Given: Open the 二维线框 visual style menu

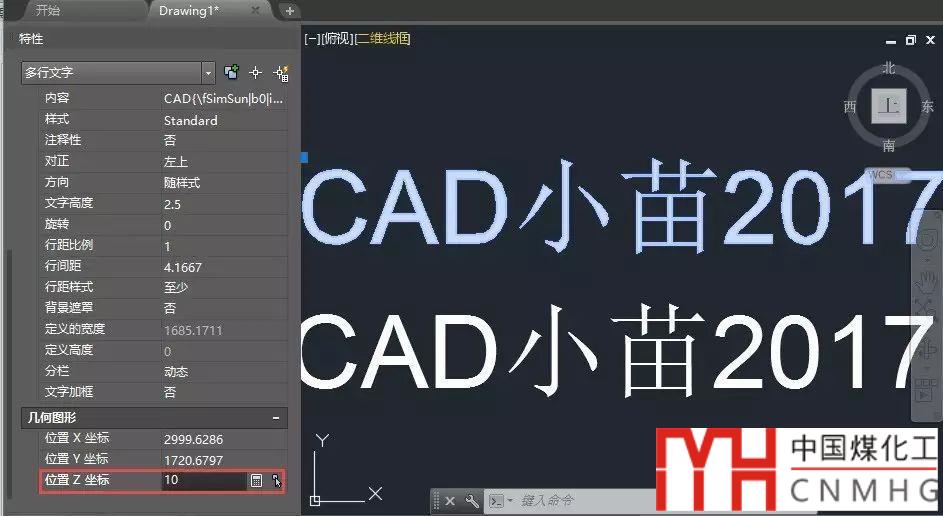Looking at the screenshot, I should point(383,39).
